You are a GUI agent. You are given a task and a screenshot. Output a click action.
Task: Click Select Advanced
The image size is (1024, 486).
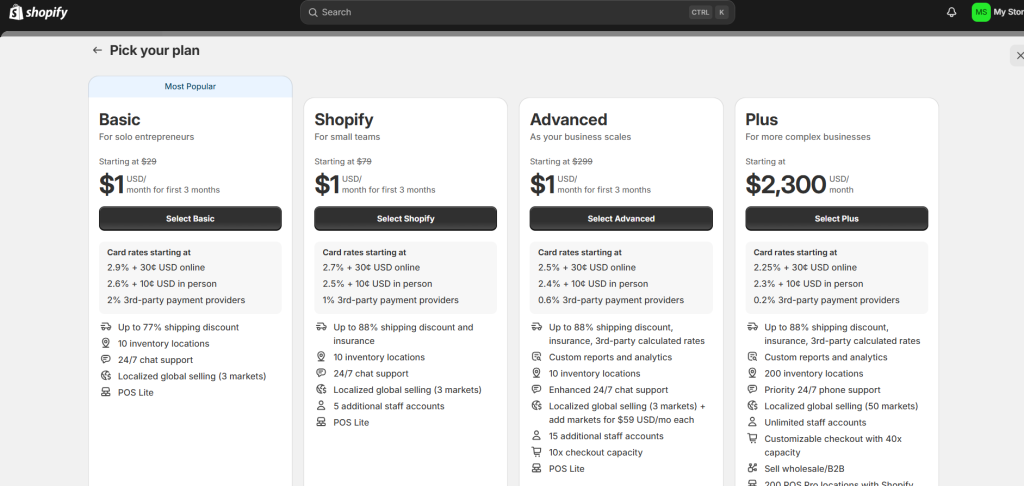point(621,219)
